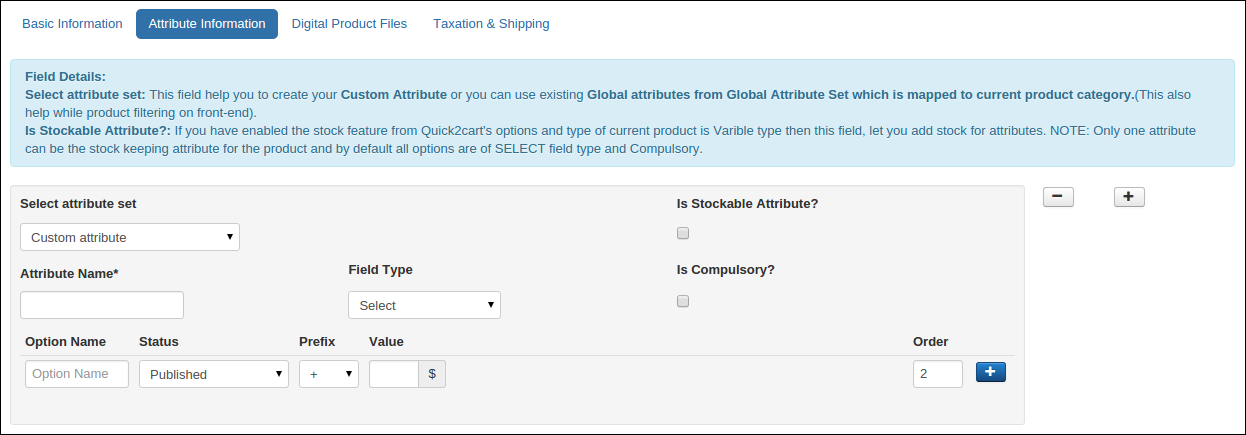Click the Value amount input field
Screen dimensions: 1246x435
tap(394, 374)
